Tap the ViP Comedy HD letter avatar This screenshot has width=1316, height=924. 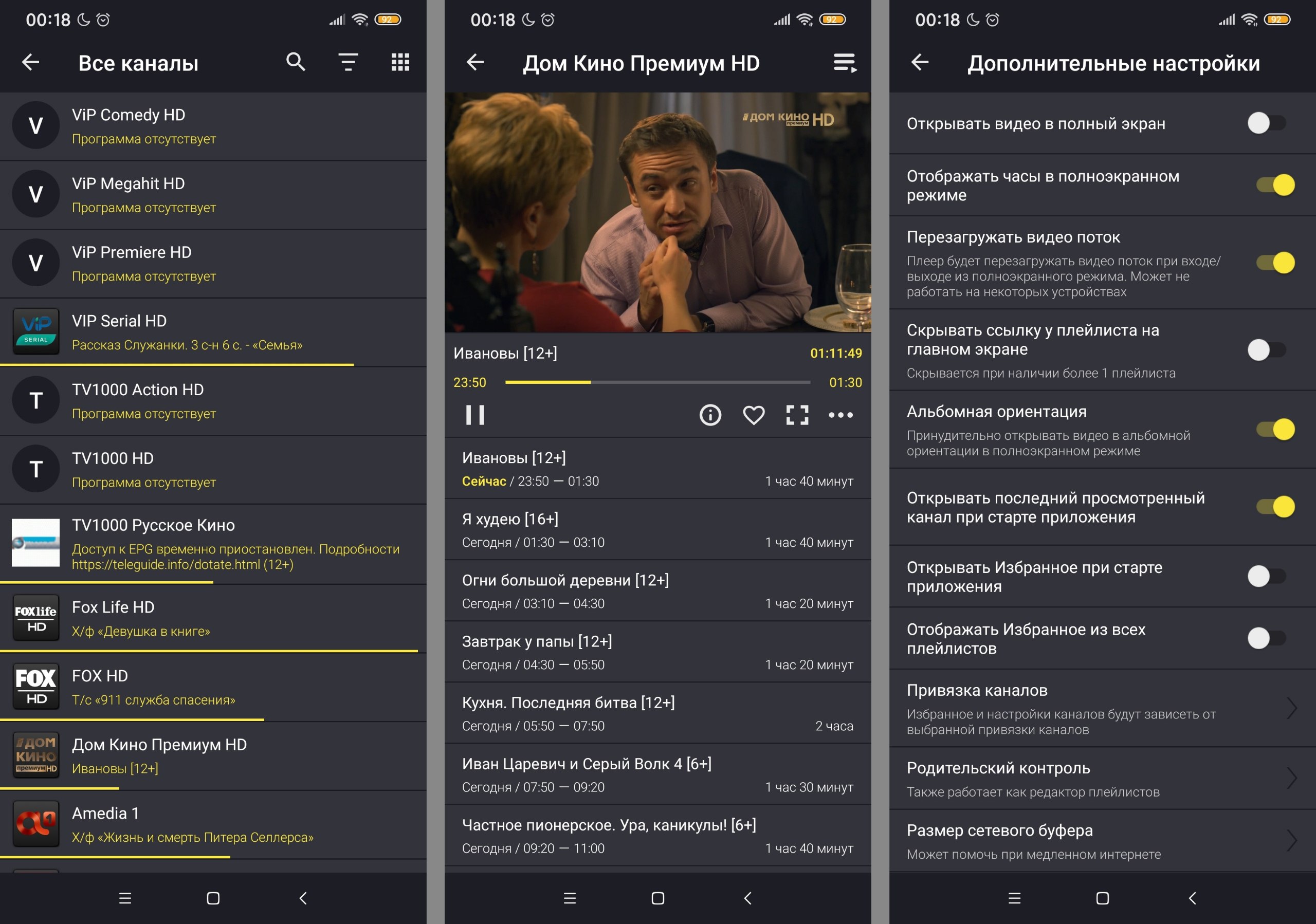coord(35,125)
